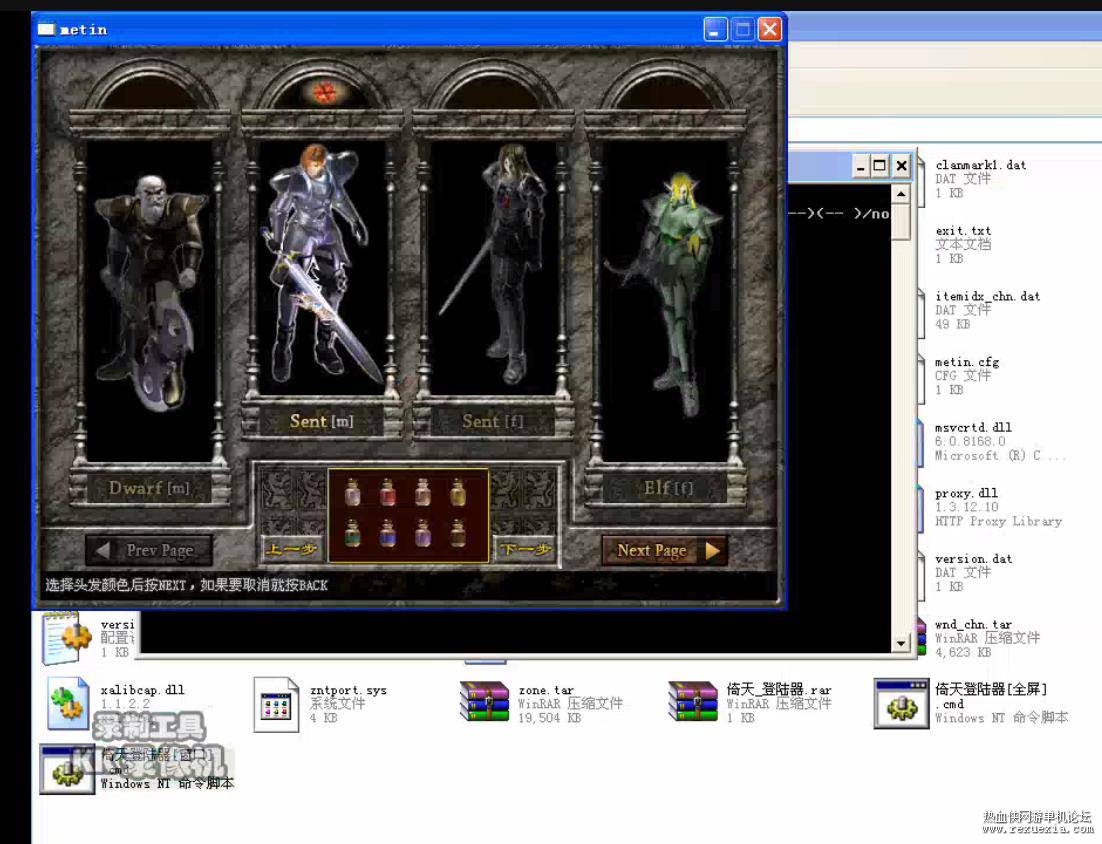Go to Next Page of characters

tap(664, 550)
